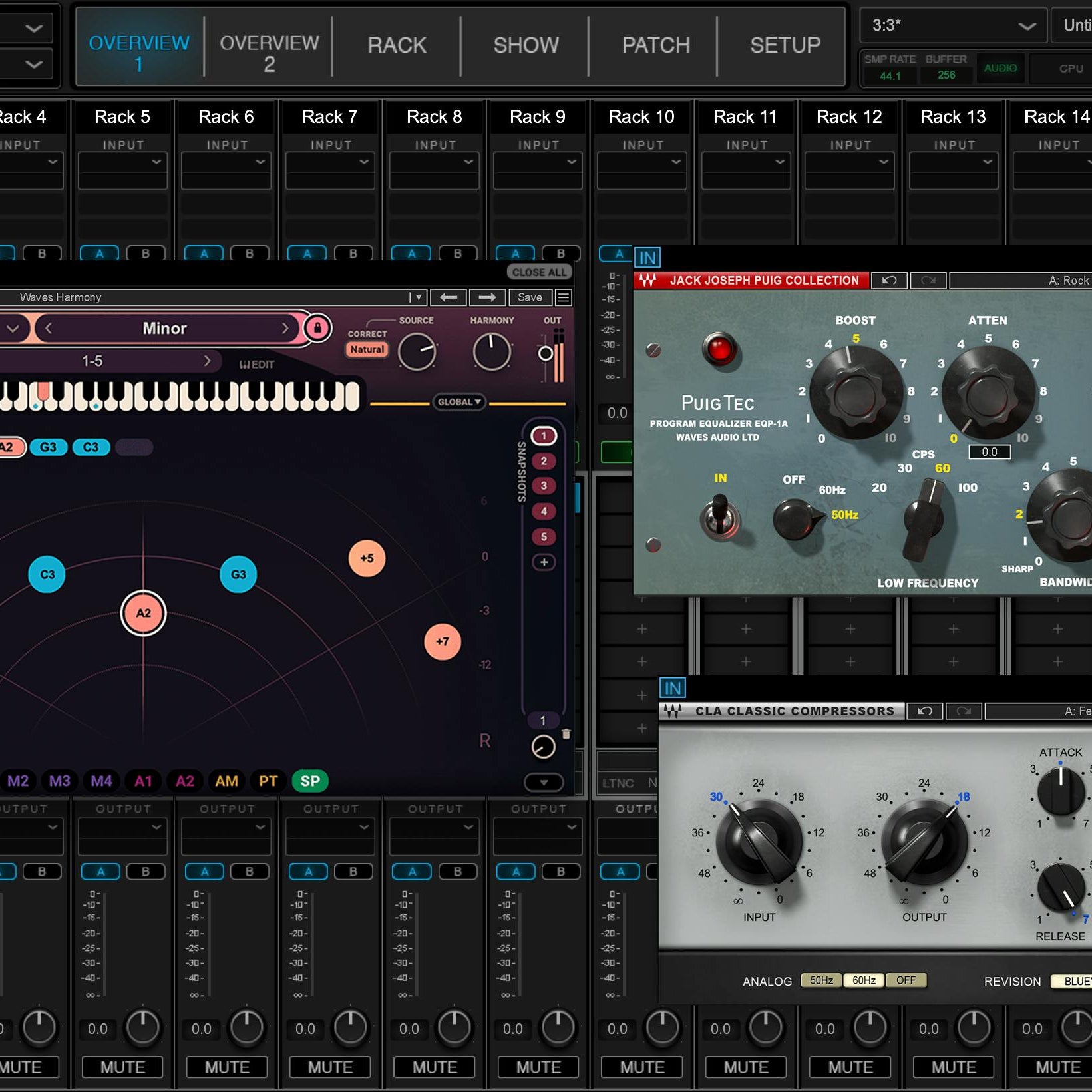Open the Minor scale selector
Screen dimensions: 1092x1092
tap(166, 328)
